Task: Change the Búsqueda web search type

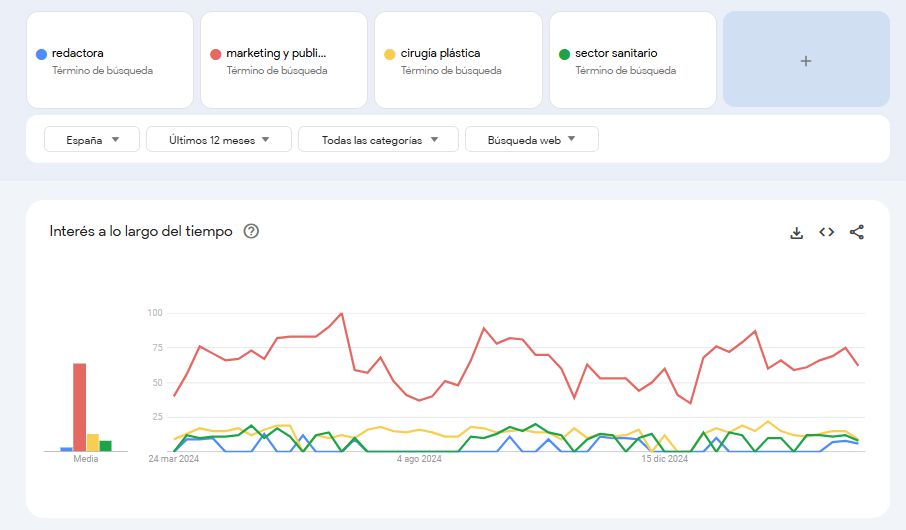Action: pyautogui.click(x=531, y=140)
